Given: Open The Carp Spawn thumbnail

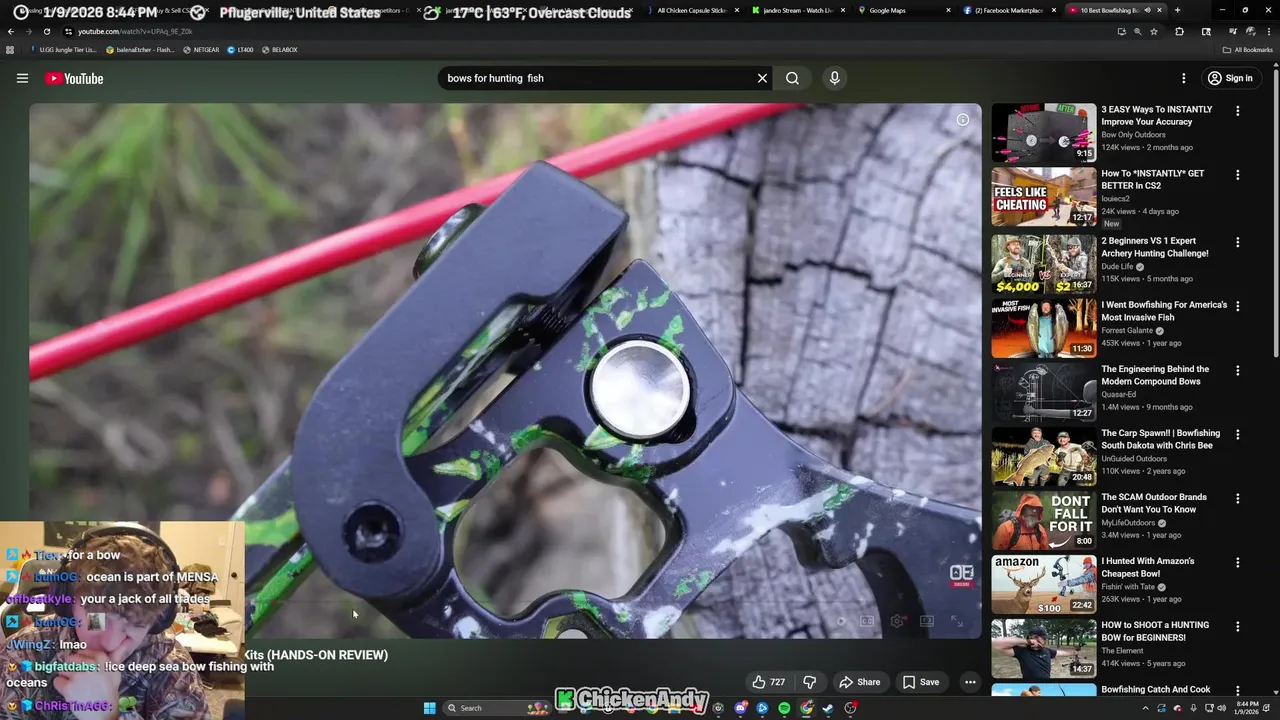Looking at the screenshot, I should 1044,457.
